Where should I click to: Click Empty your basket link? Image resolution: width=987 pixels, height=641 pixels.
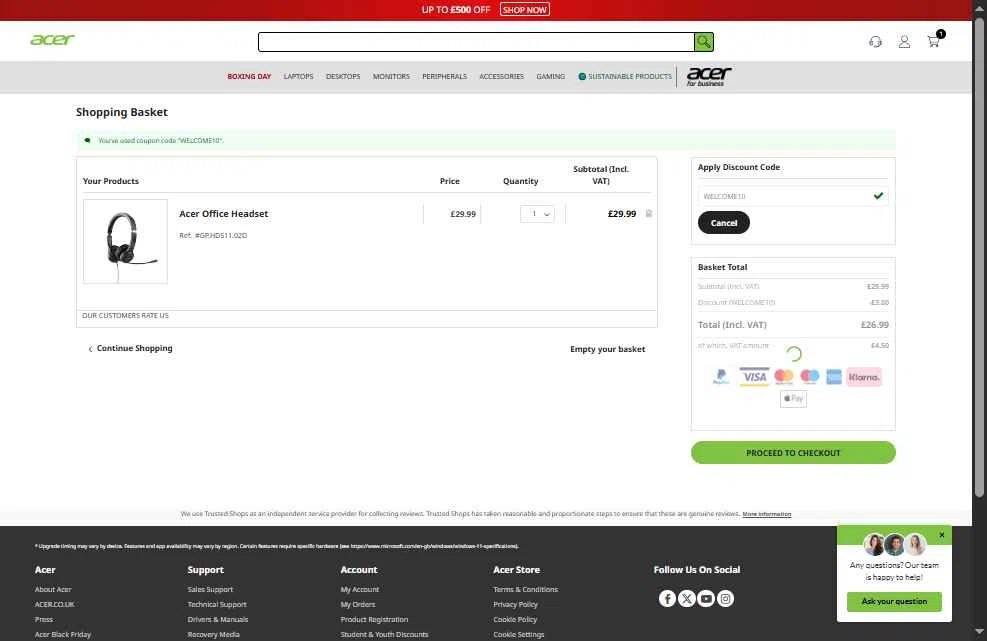click(x=607, y=349)
